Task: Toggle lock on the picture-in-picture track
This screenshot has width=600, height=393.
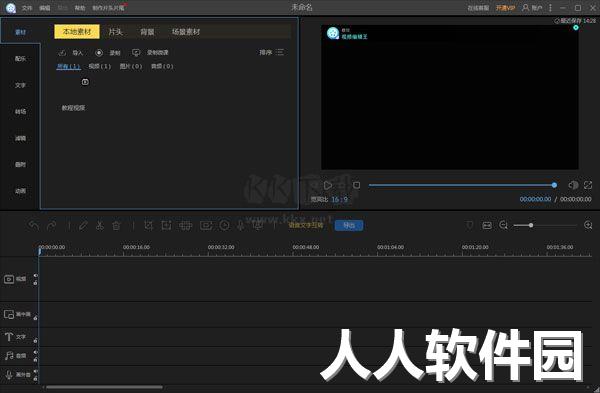Action: tap(36, 318)
